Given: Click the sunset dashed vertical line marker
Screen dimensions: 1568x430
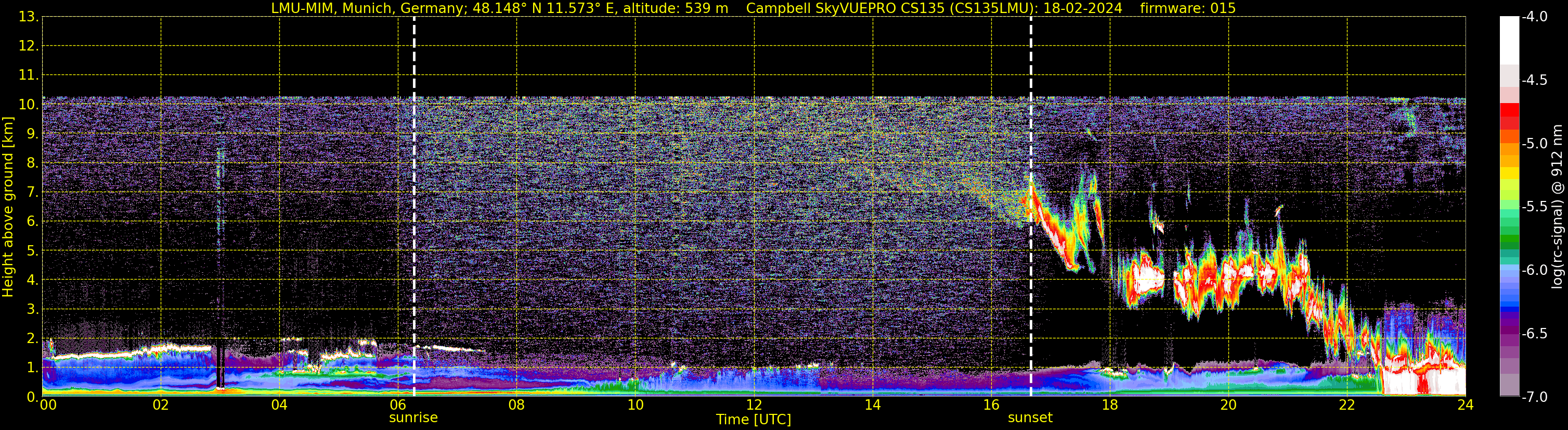Looking at the screenshot, I should [x=1031, y=207].
